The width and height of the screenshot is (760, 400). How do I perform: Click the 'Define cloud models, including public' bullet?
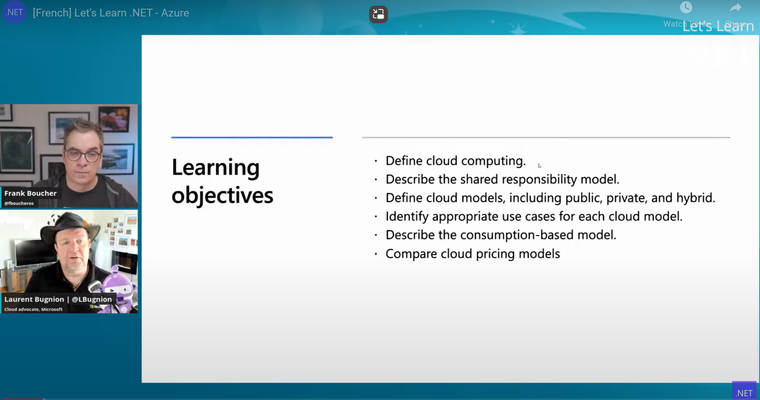[x=550, y=198]
